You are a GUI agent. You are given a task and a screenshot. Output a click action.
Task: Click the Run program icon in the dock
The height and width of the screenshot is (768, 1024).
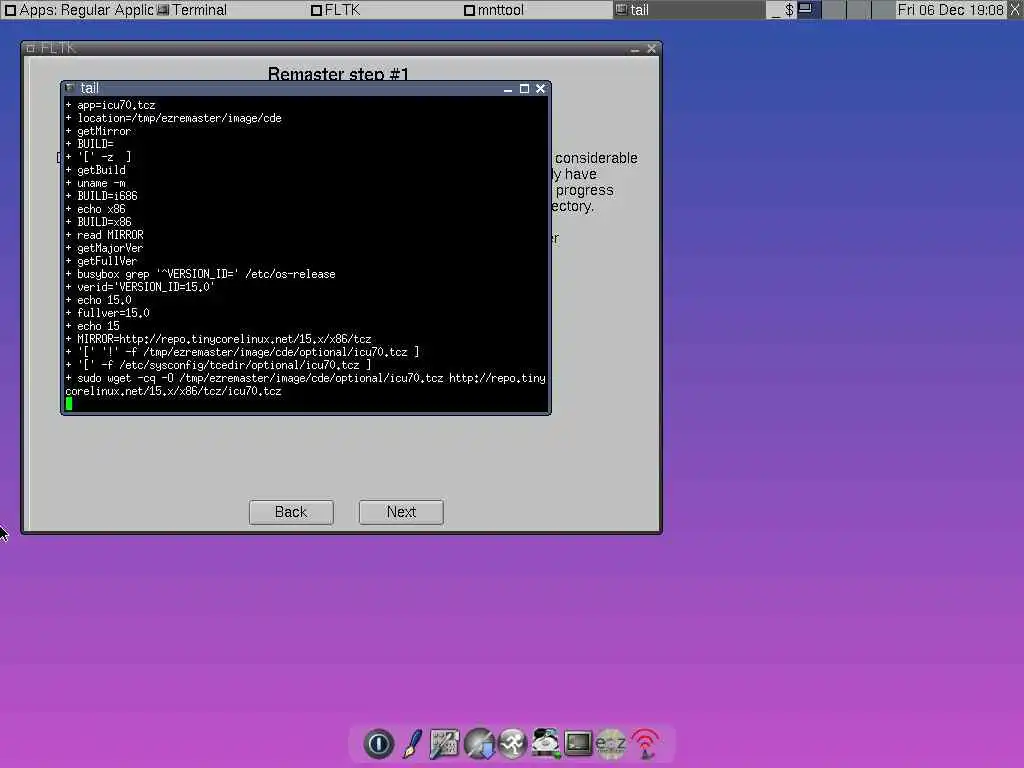pos(513,744)
